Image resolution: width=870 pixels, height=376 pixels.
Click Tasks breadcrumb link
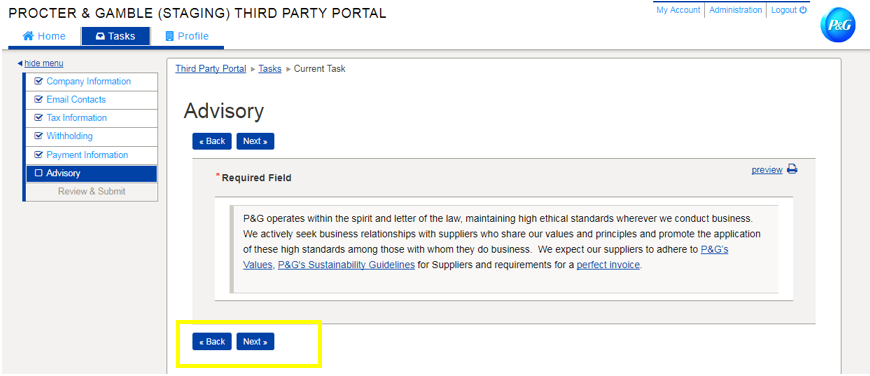point(270,69)
